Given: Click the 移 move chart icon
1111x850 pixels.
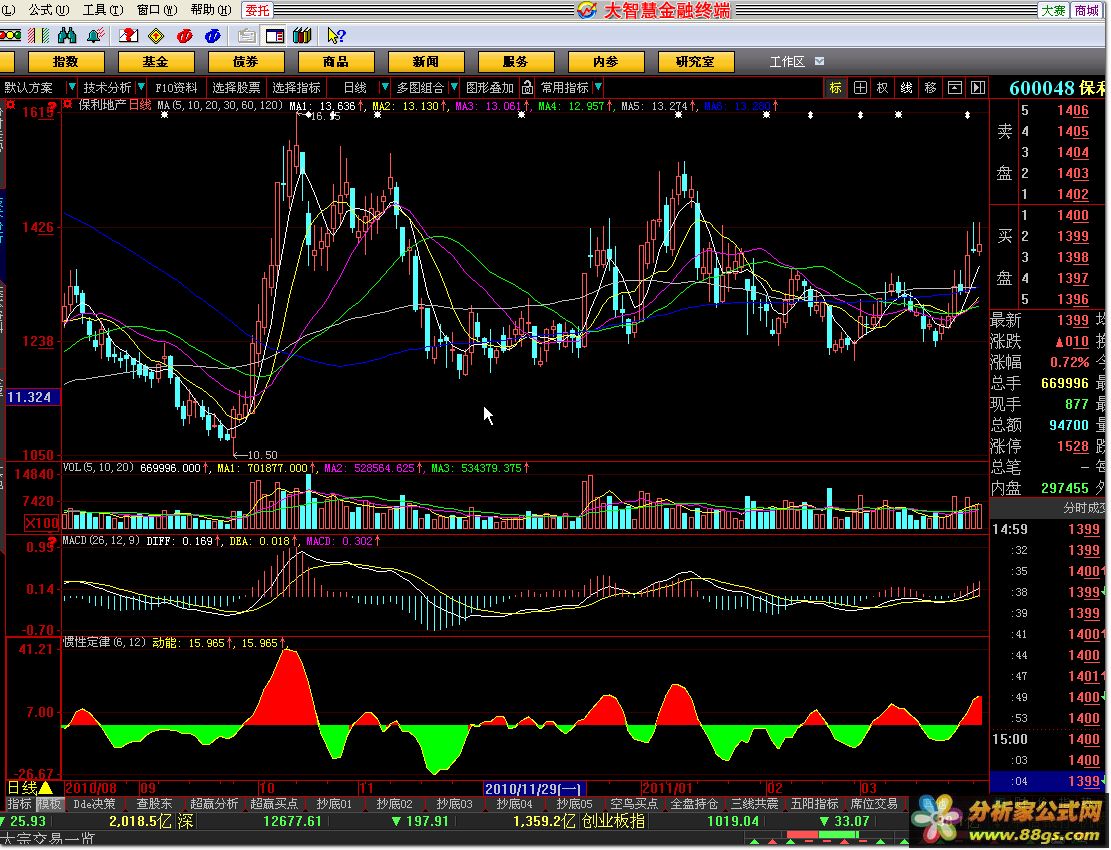Looking at the screenshot, I should coord(930,88).
